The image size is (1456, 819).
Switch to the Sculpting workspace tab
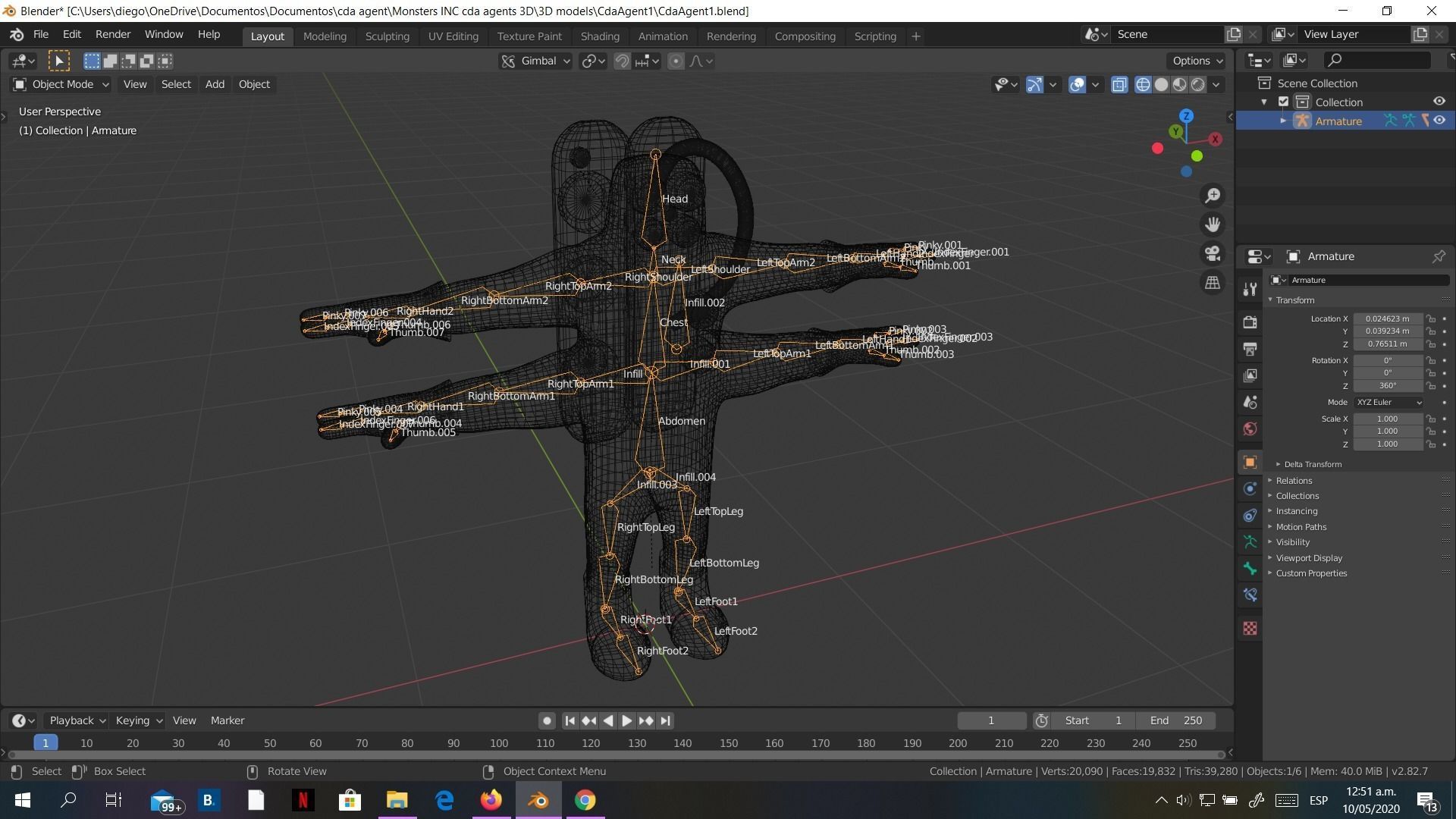(387, 36)
